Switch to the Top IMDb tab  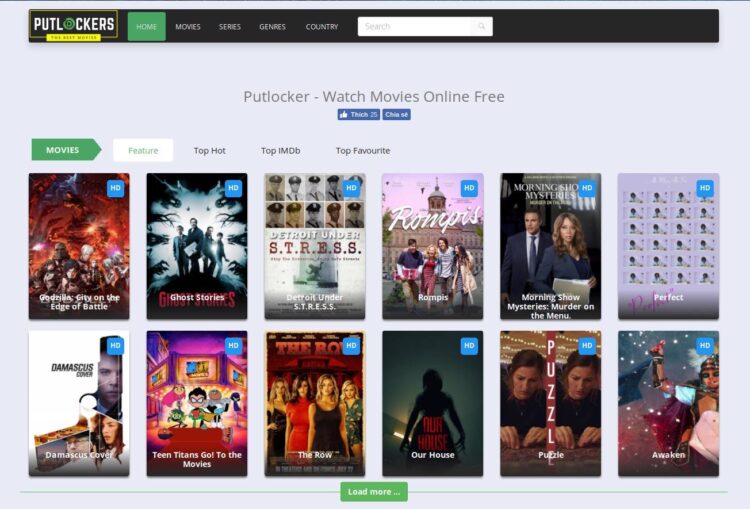click(281, 150)
